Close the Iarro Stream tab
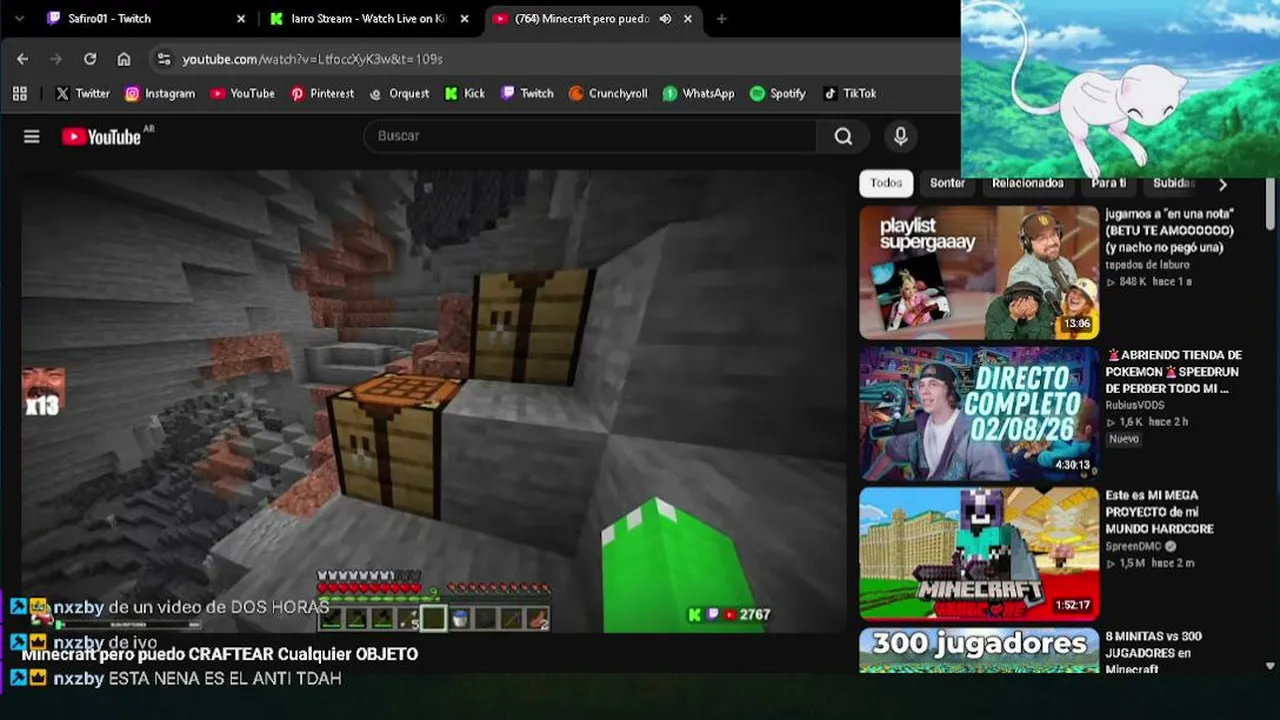 pyautogui.click(x=465, y=19)
